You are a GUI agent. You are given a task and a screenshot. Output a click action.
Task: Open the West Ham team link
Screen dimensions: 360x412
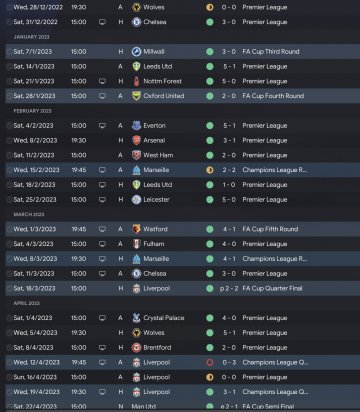click(x=158, y=155)
